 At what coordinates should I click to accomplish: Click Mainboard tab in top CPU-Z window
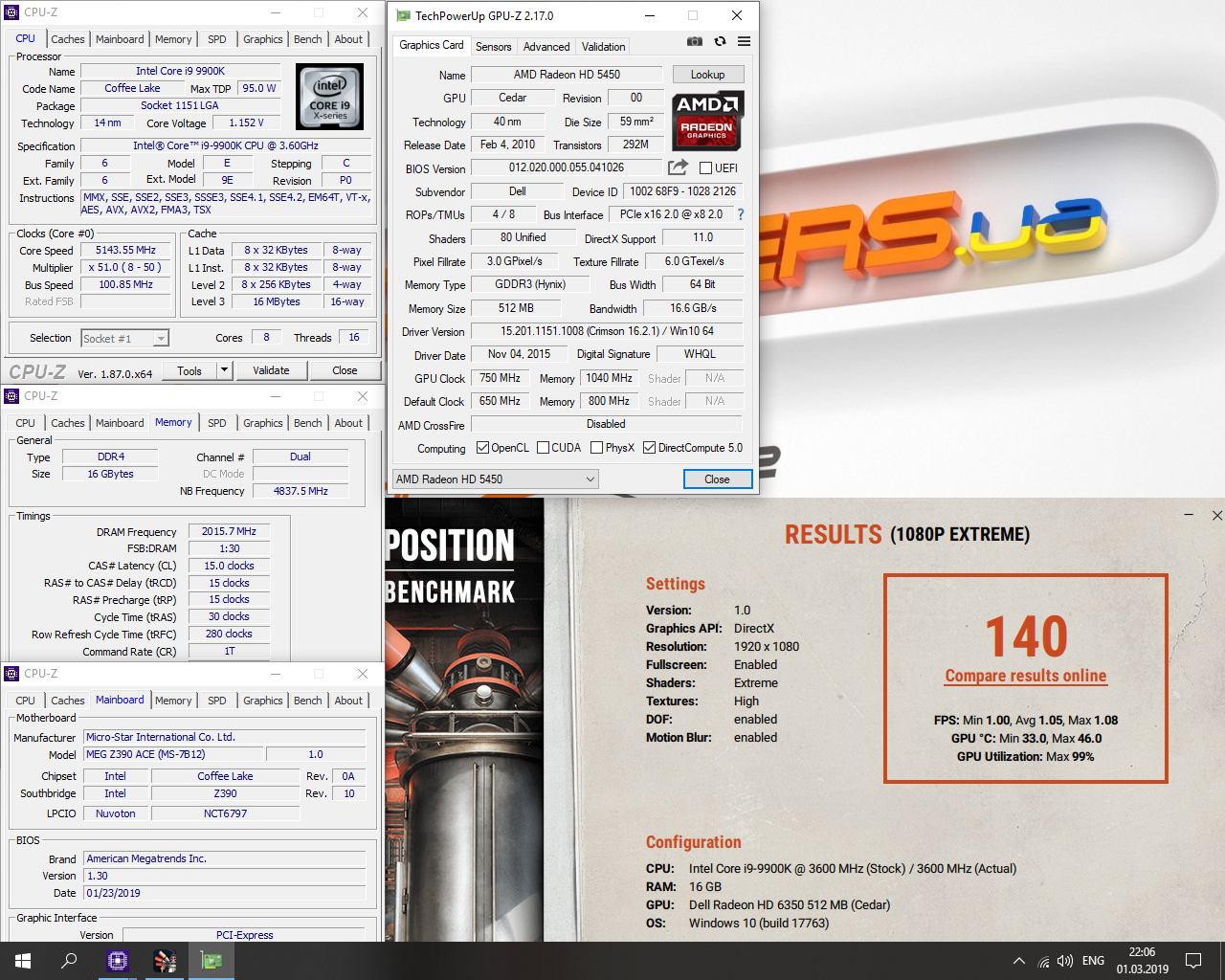pyautogui.click(x=120, y=39)
